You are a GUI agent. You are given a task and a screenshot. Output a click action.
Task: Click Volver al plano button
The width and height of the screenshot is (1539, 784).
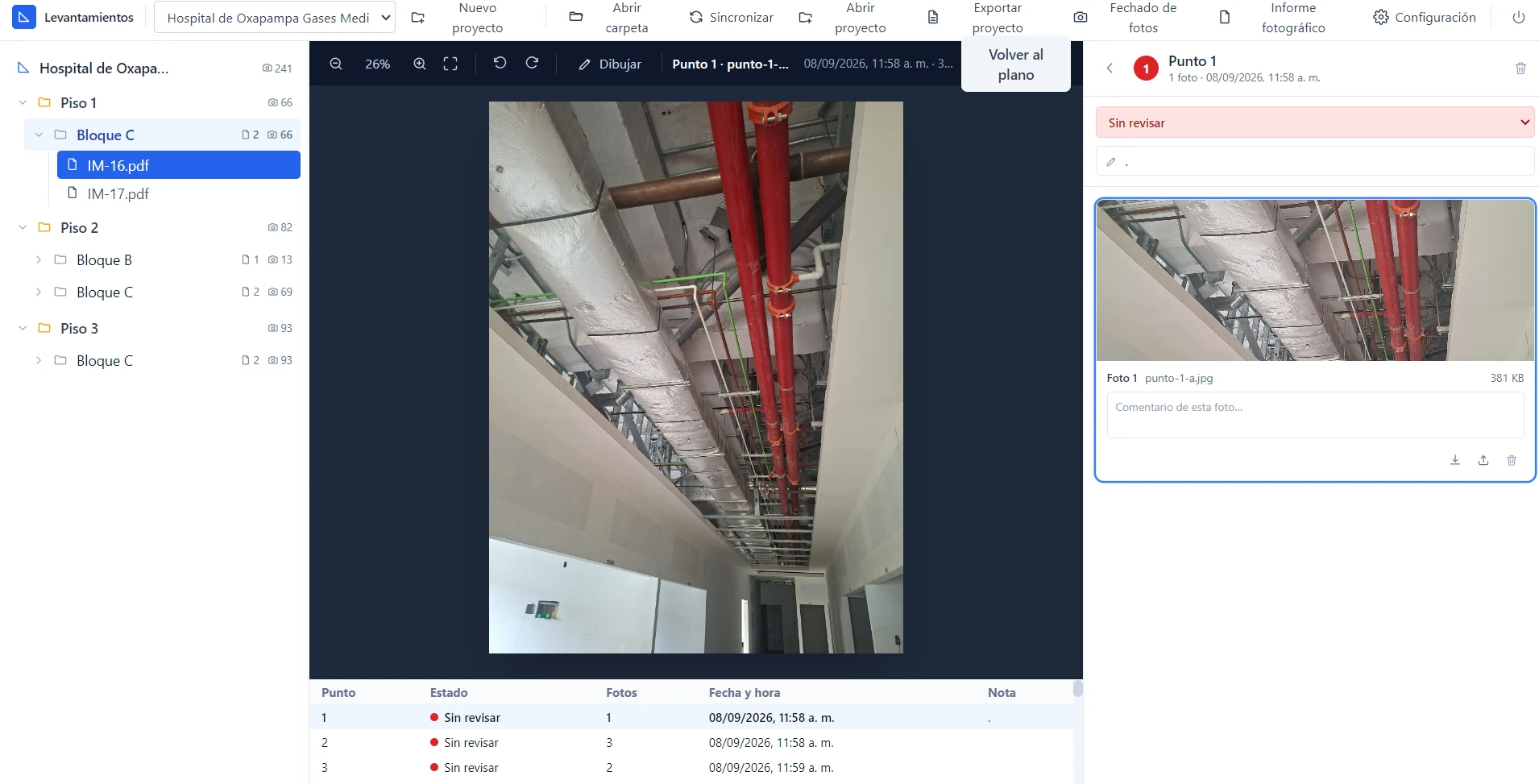tap(1016, 64)
